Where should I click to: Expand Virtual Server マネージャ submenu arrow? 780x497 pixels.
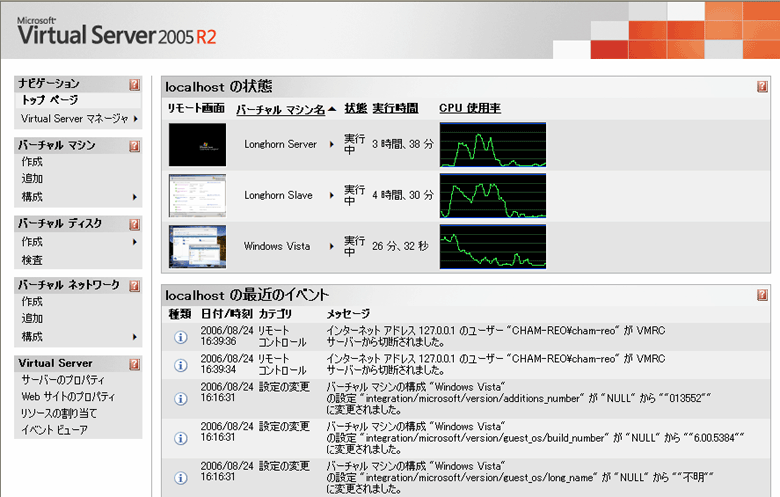(135, 119)
